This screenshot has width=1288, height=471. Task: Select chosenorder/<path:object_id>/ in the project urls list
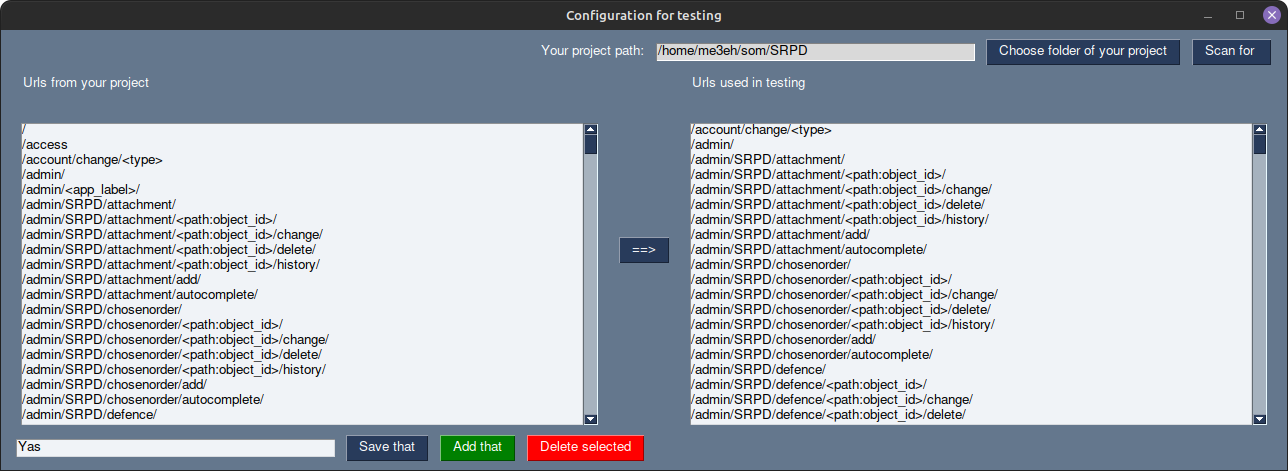(301, 325)
